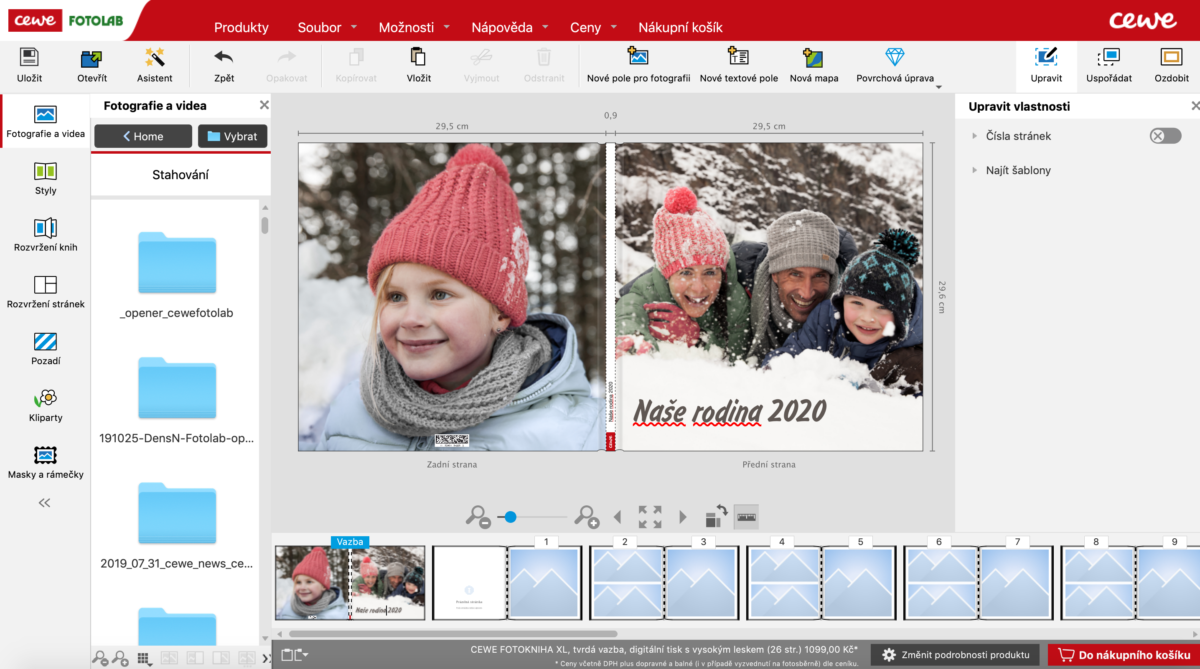The width and height of the screenshot is (1200, 669).
Task: Open thumbnail grid size dropdown
Action: [x=143, y=658]
